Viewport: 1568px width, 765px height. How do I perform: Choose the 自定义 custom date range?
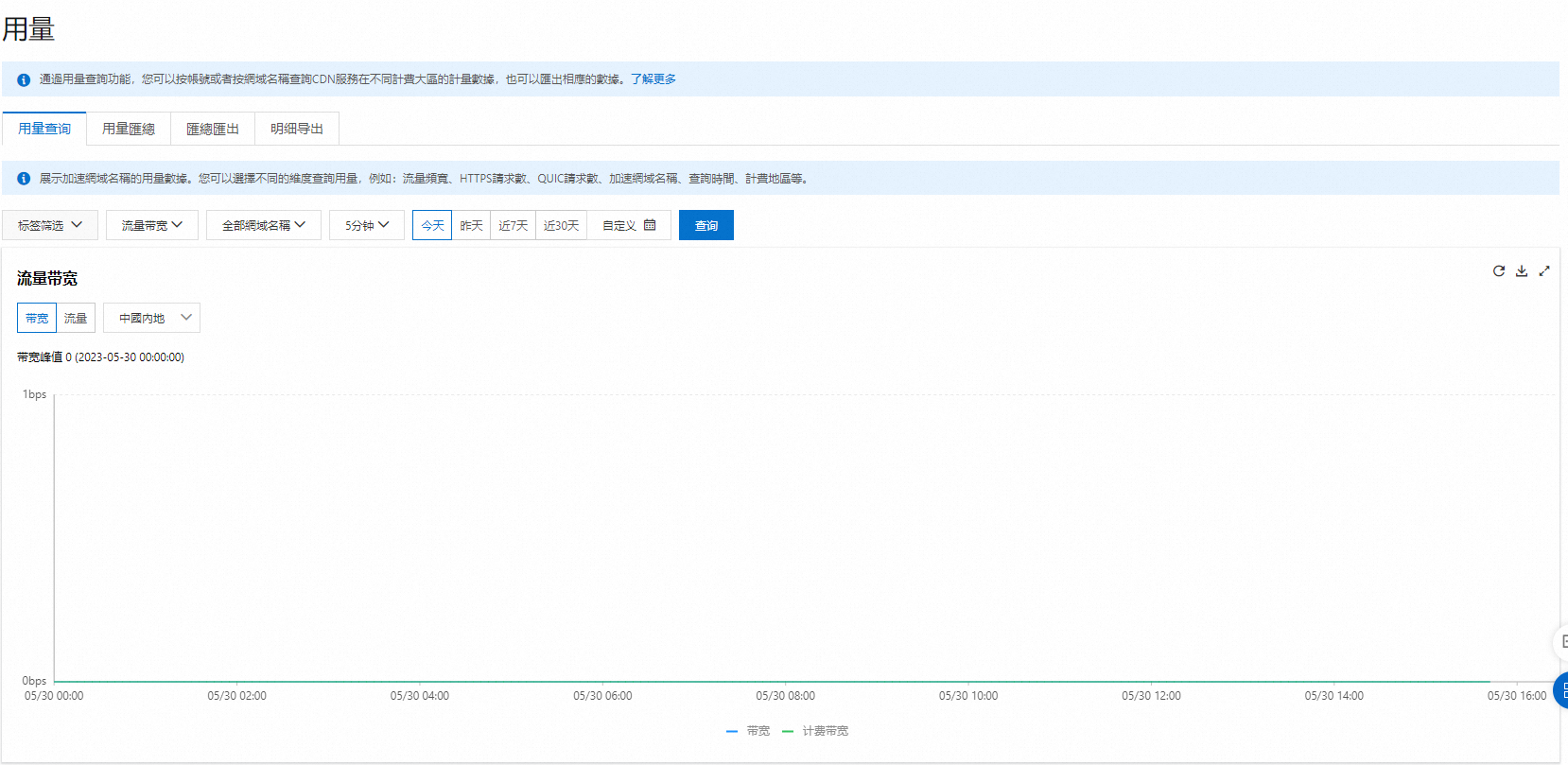[x=629, y=225]
